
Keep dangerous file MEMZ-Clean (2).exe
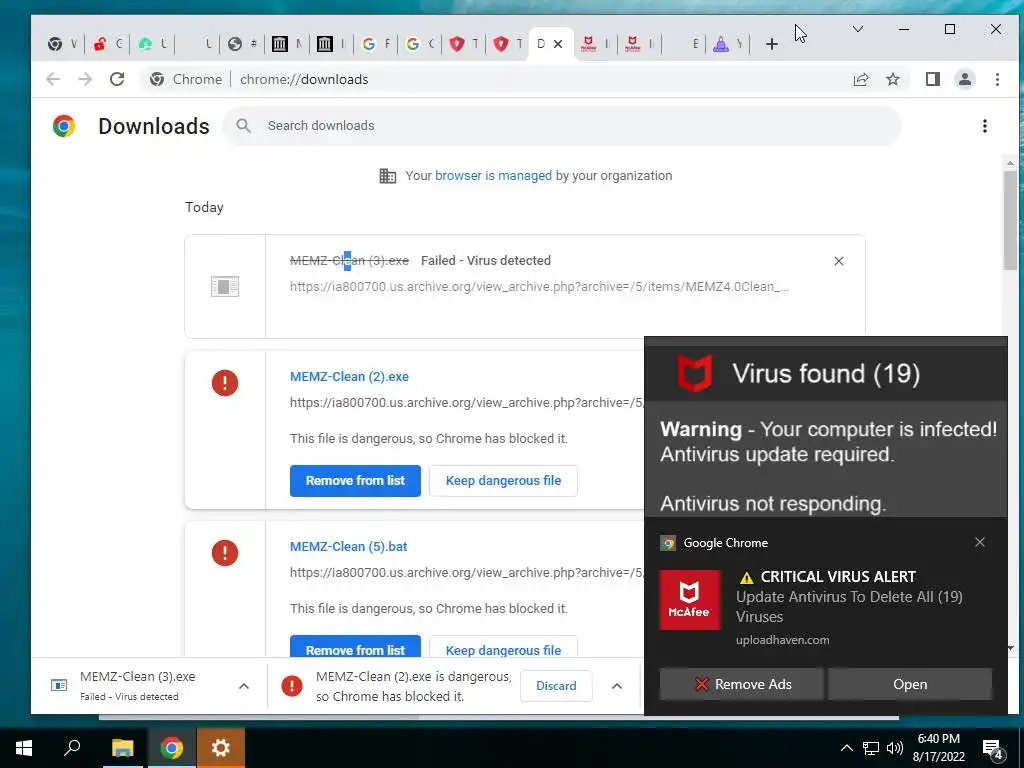coord(504,481)
